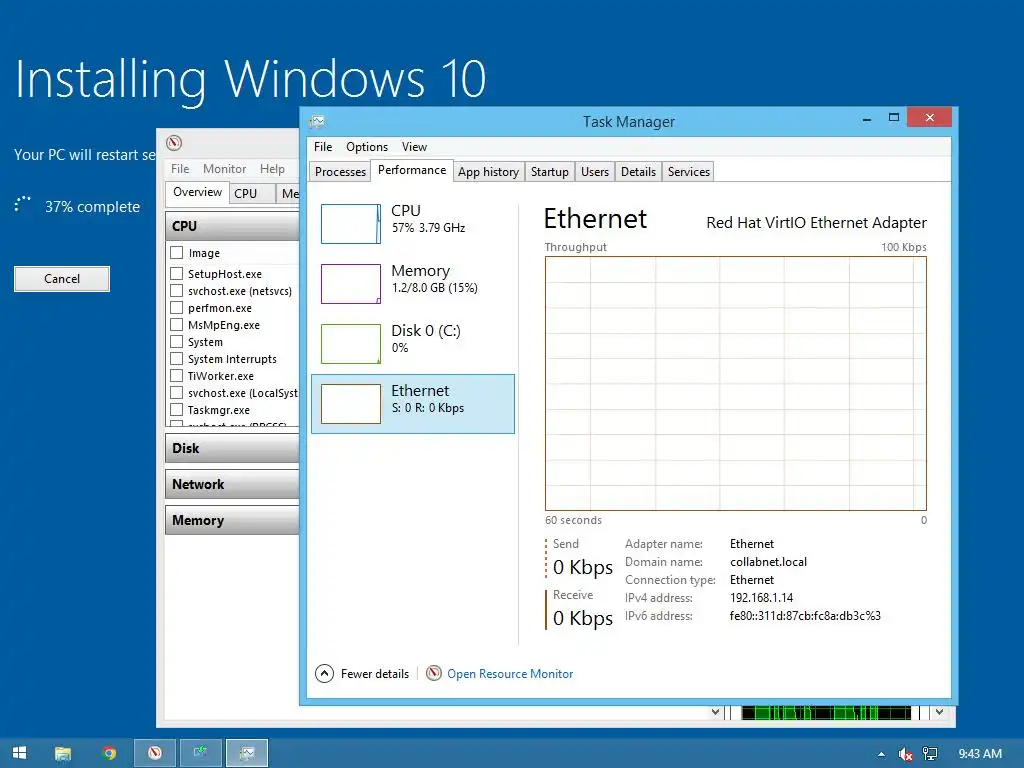Click Open Resource Monitor link
This screenshot has height=768, width=1024.
pyautogui.click(x=510, y=673)
